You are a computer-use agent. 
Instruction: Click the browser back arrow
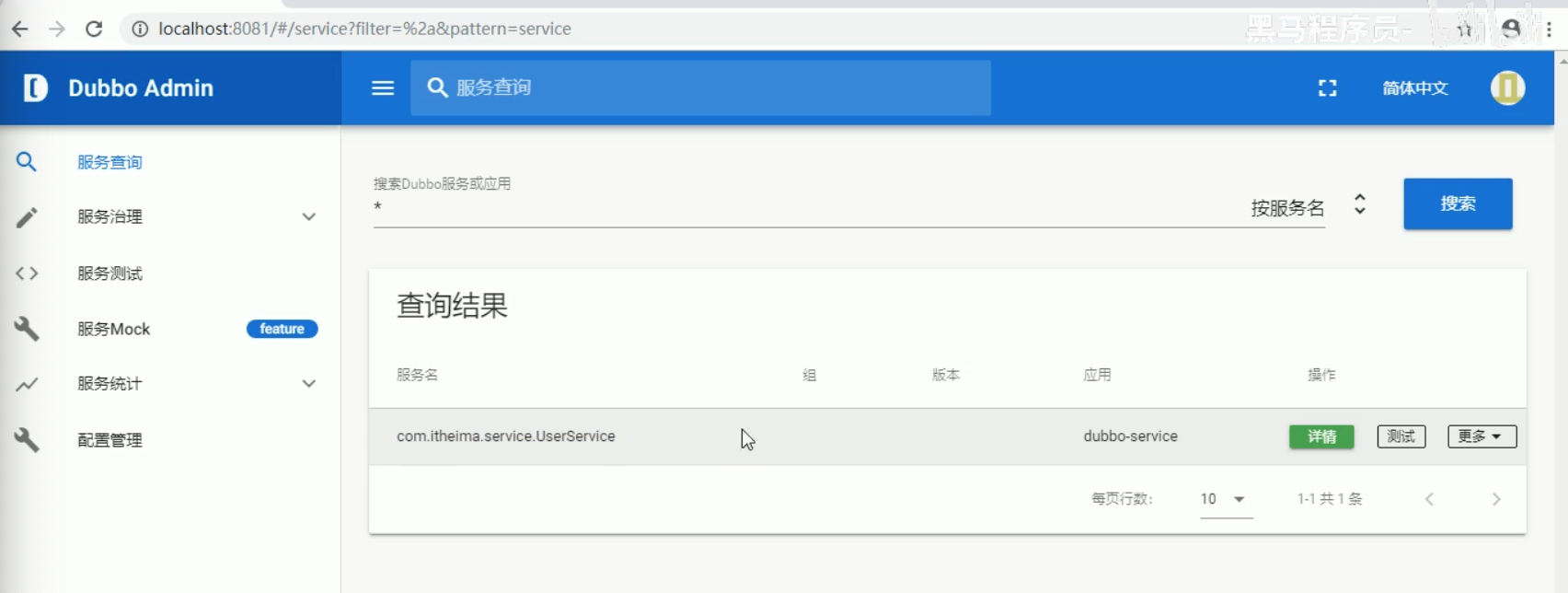pyautogui.click(x=19, y=29)
